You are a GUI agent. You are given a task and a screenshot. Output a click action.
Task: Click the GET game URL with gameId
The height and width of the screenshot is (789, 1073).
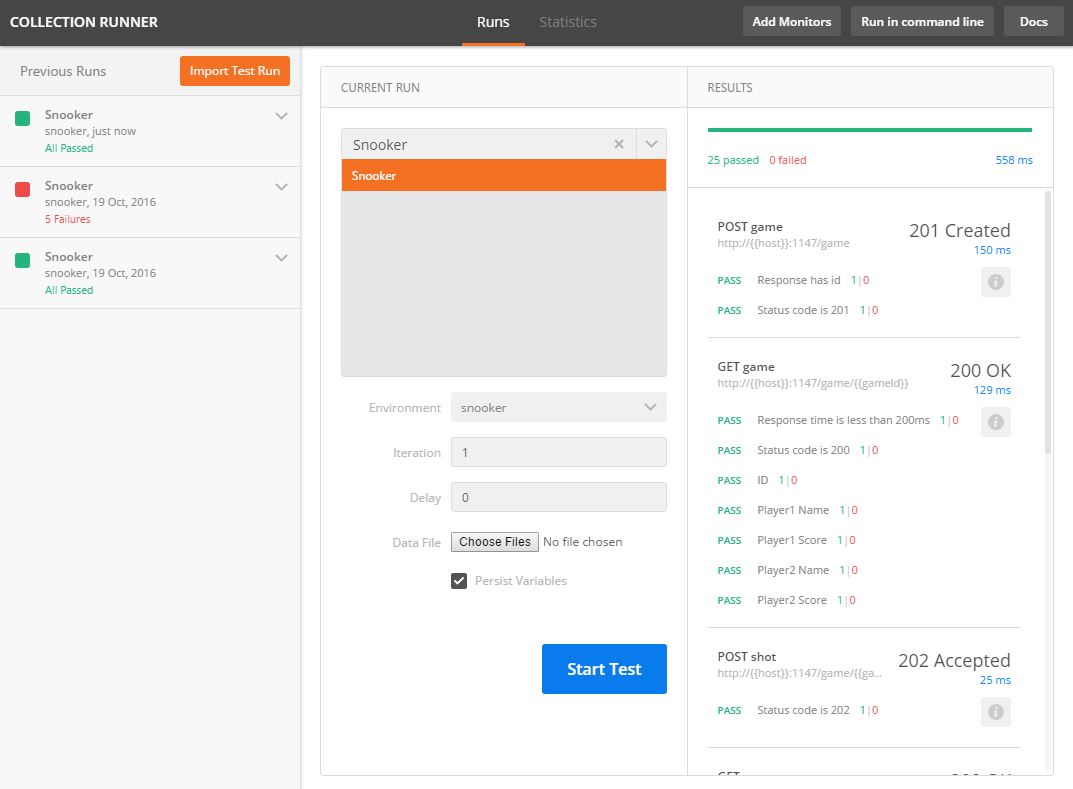click(813, 383)
